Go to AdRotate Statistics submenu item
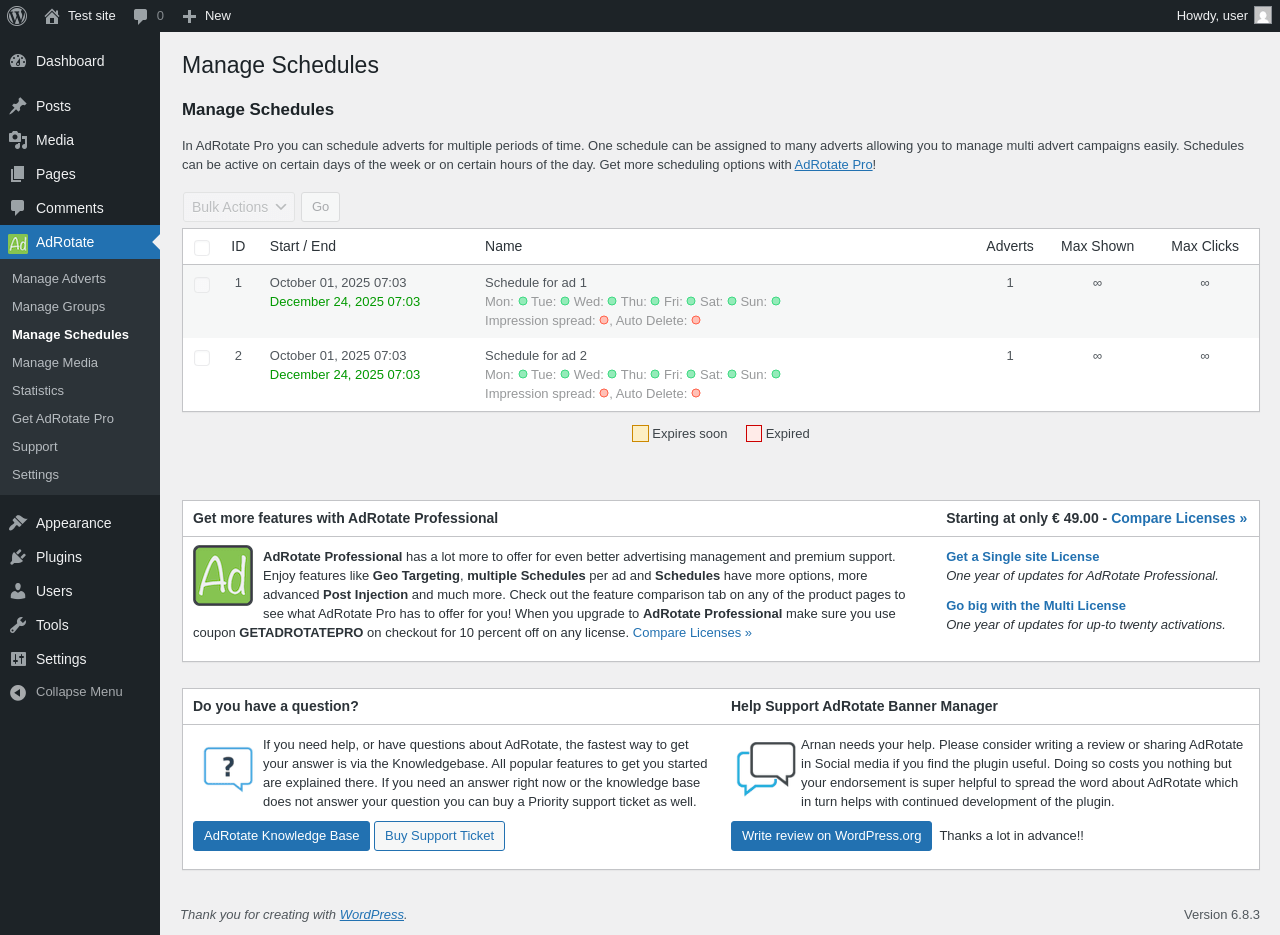The width and height of the screenshot is (1280, 935). coord(38,391)
